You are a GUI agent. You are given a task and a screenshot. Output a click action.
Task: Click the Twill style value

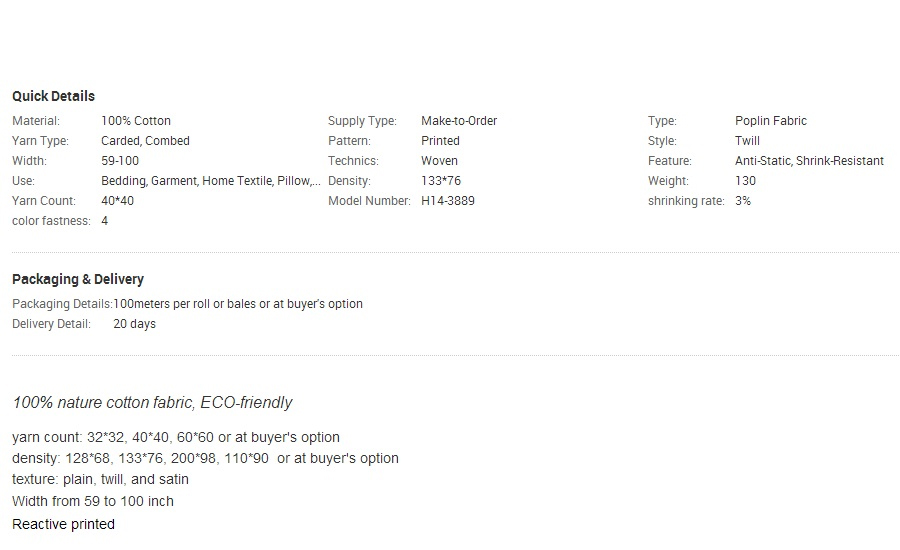click(747, 141)
